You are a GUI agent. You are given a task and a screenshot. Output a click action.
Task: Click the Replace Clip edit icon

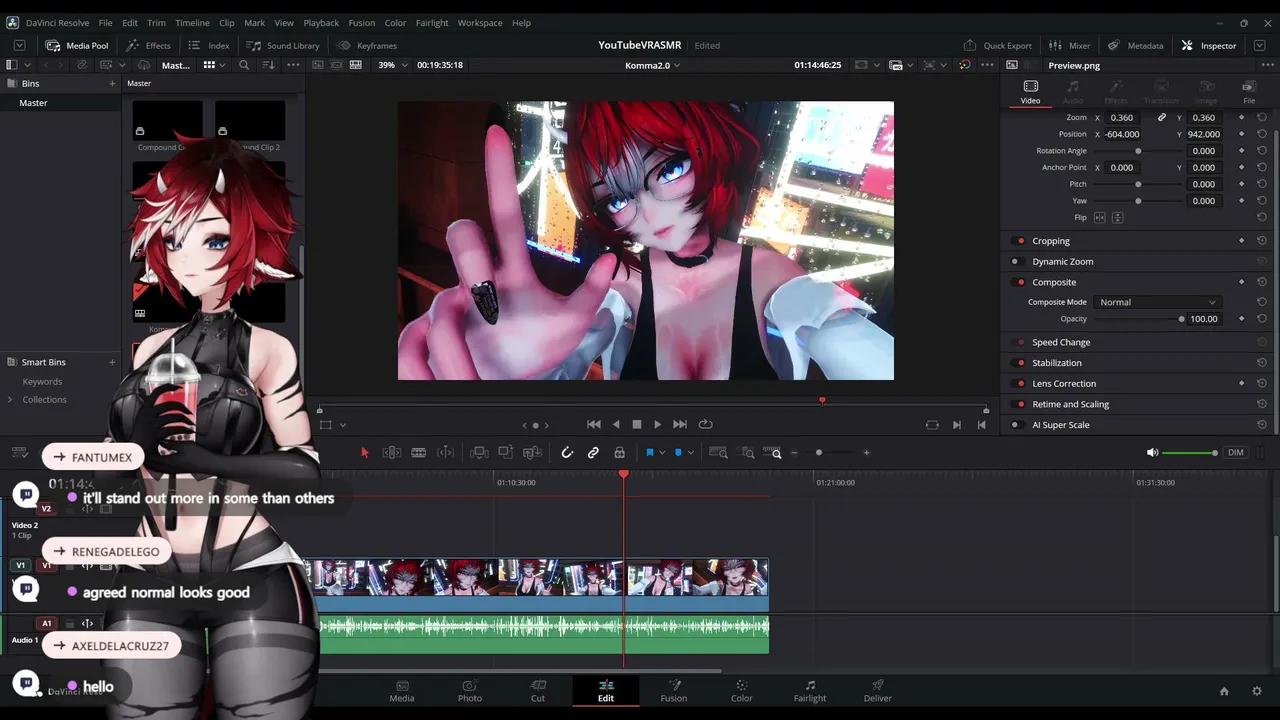tap(533, 453)
